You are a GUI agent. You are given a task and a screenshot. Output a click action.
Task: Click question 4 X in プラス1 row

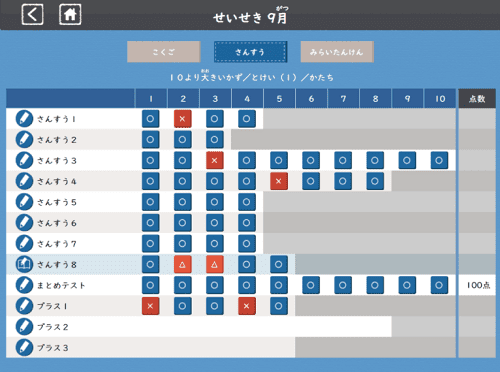(247, 306)
